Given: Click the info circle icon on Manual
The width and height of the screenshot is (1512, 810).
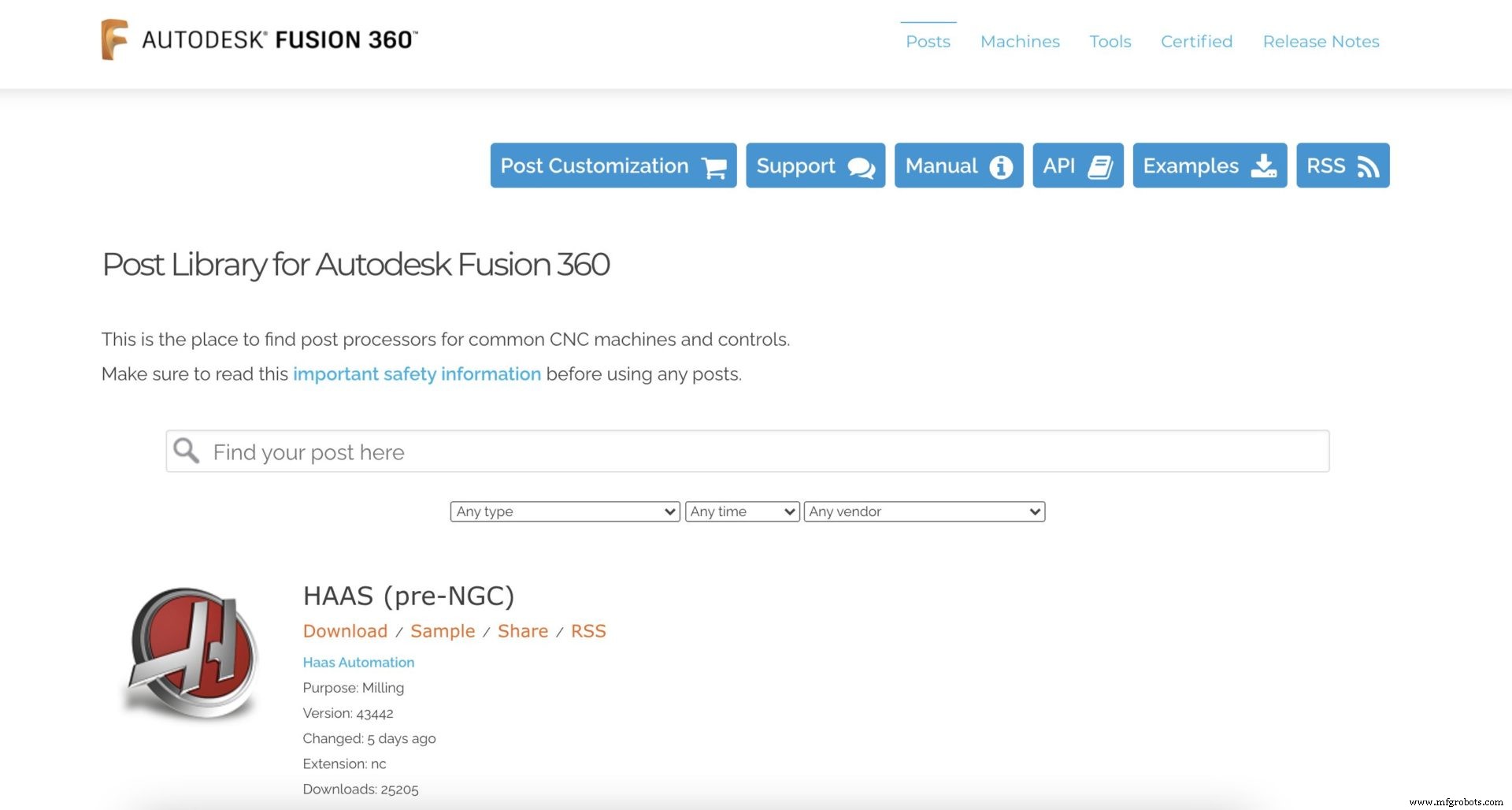Looking at the screenshot, I should [1001, 167].
